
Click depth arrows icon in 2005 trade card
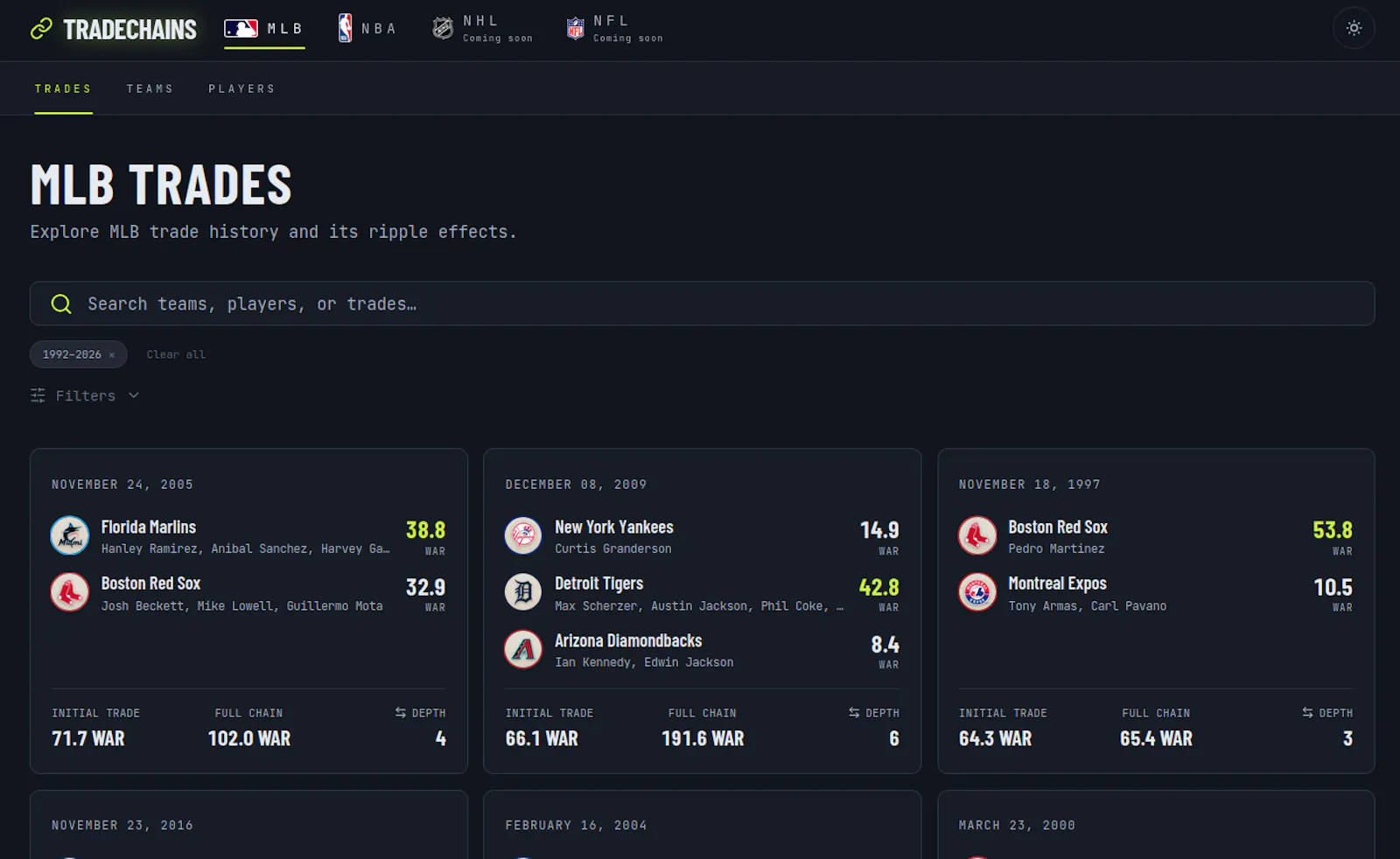click(401, 713)
